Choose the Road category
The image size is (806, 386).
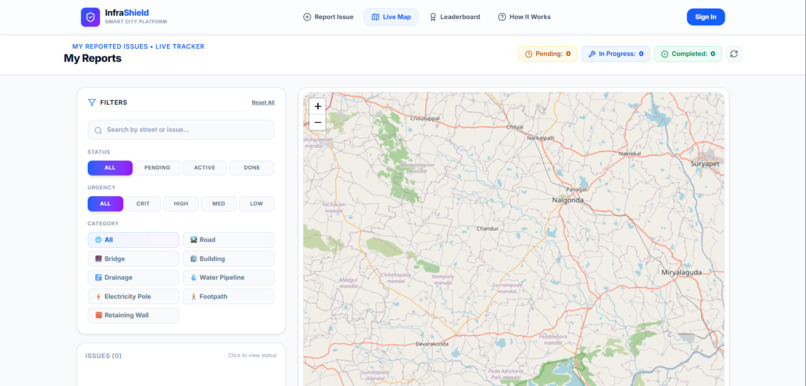(x=229, y=240)
